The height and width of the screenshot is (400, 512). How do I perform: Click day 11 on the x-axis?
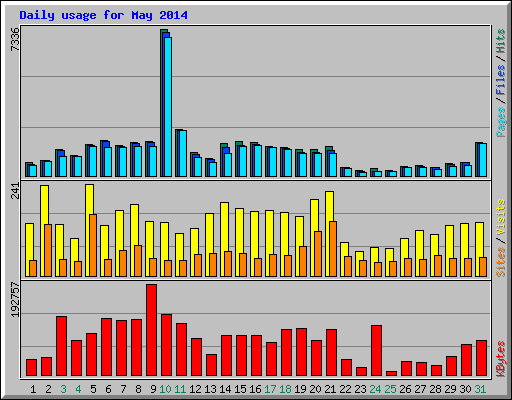click(180, 389)
